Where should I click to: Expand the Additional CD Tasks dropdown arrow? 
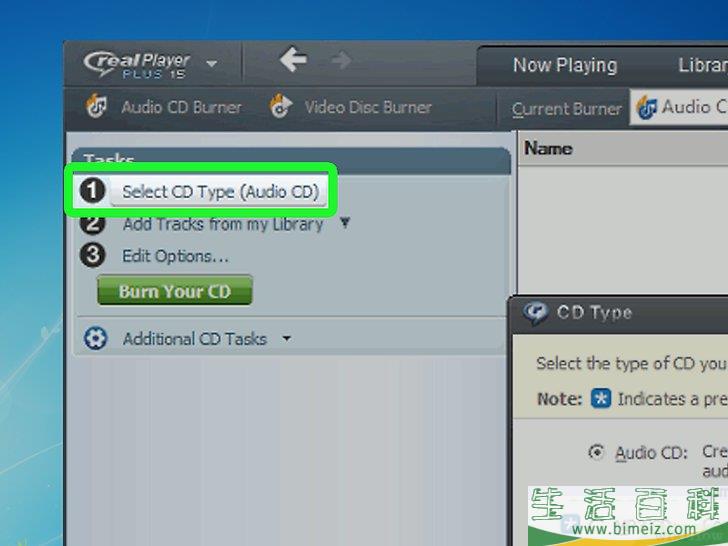click(x=287, y=338)
